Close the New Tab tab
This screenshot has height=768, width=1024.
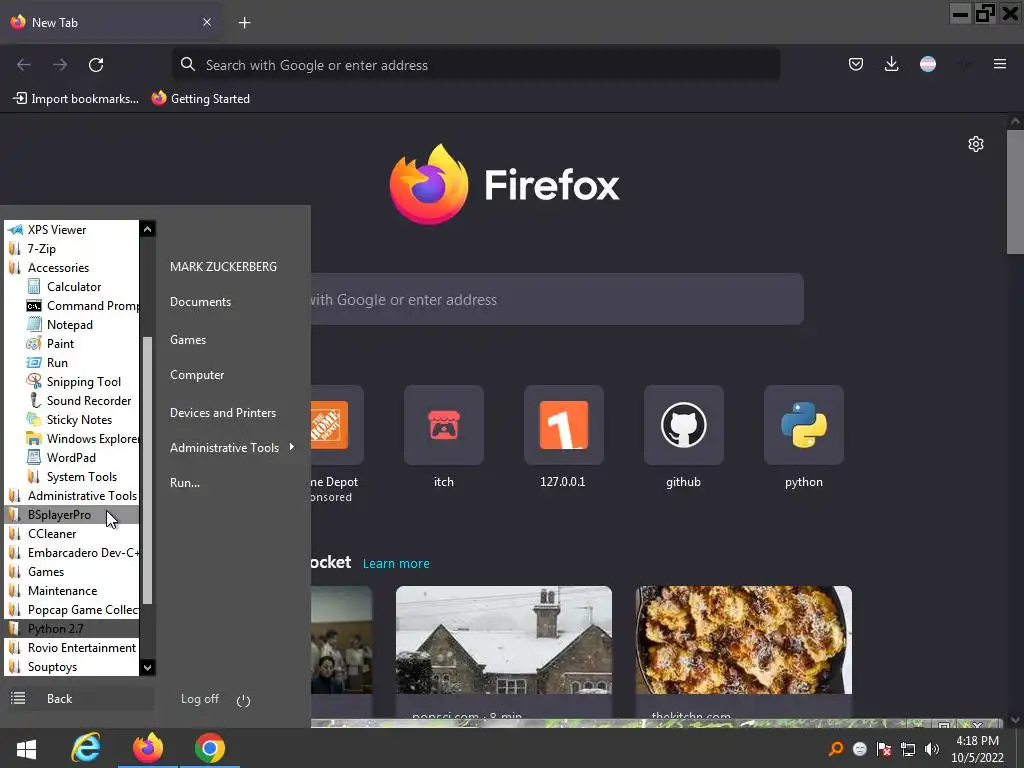[x=207, y=22]
